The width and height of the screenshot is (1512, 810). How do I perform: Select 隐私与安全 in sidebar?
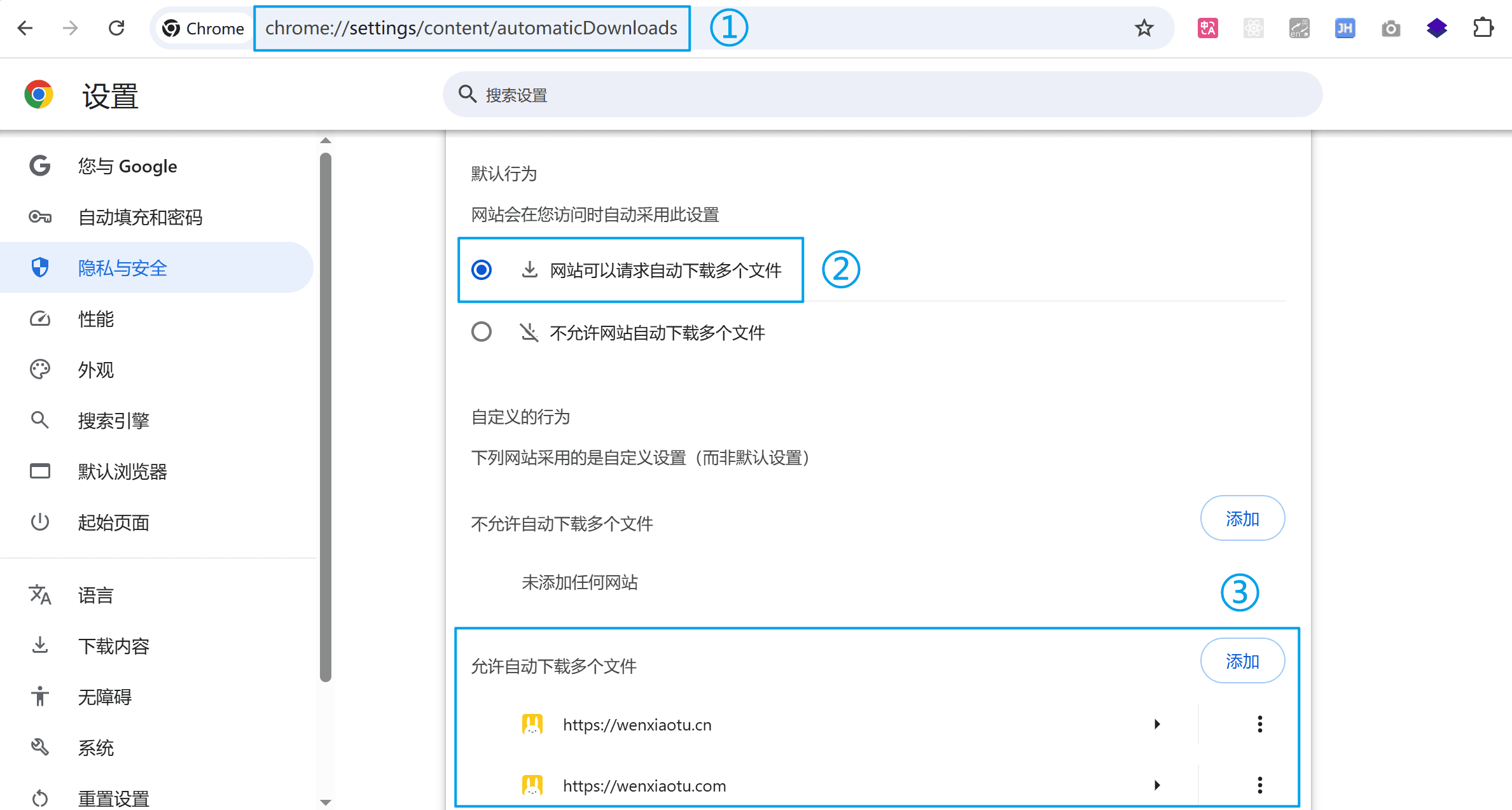(x=121, y=268)
